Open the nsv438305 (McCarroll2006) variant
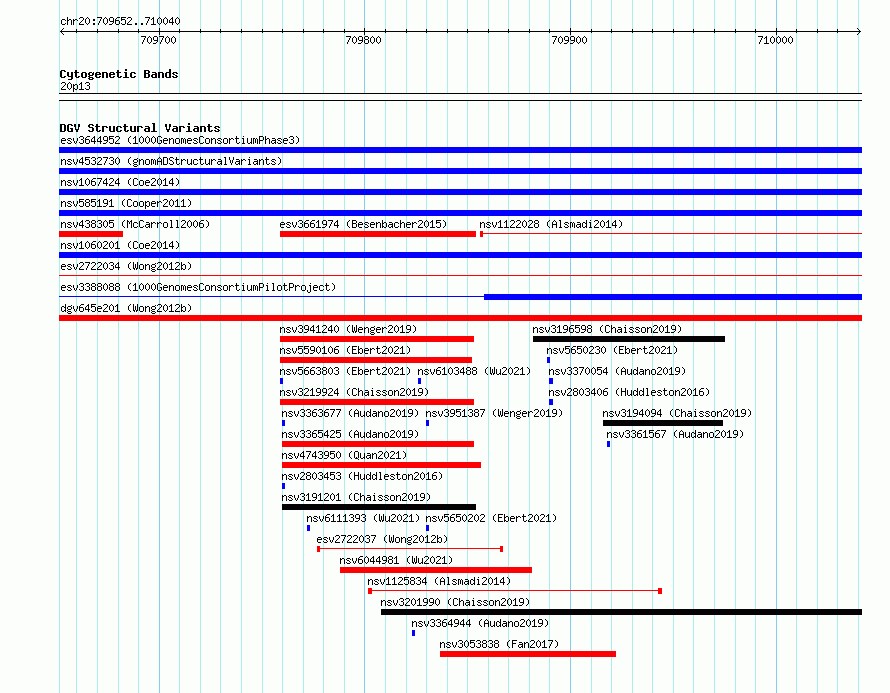This screenshot has width=890, height=693. (135, 224)
